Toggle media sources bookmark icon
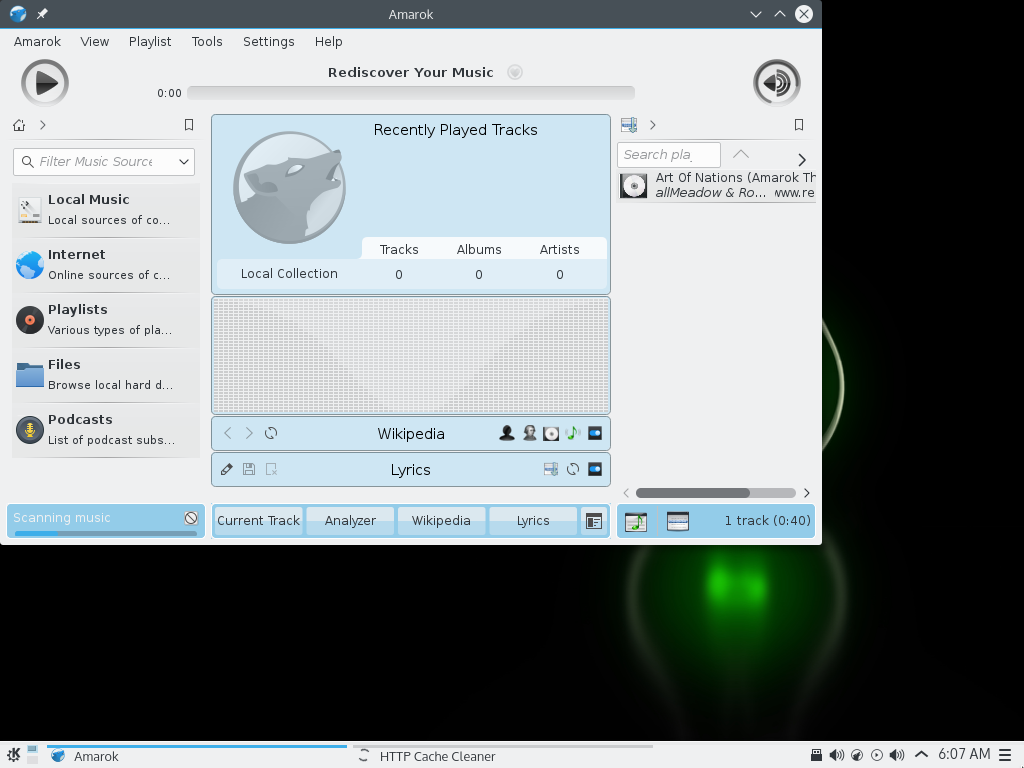Screen dimensions: 1024x768 (x=189, y=125)
